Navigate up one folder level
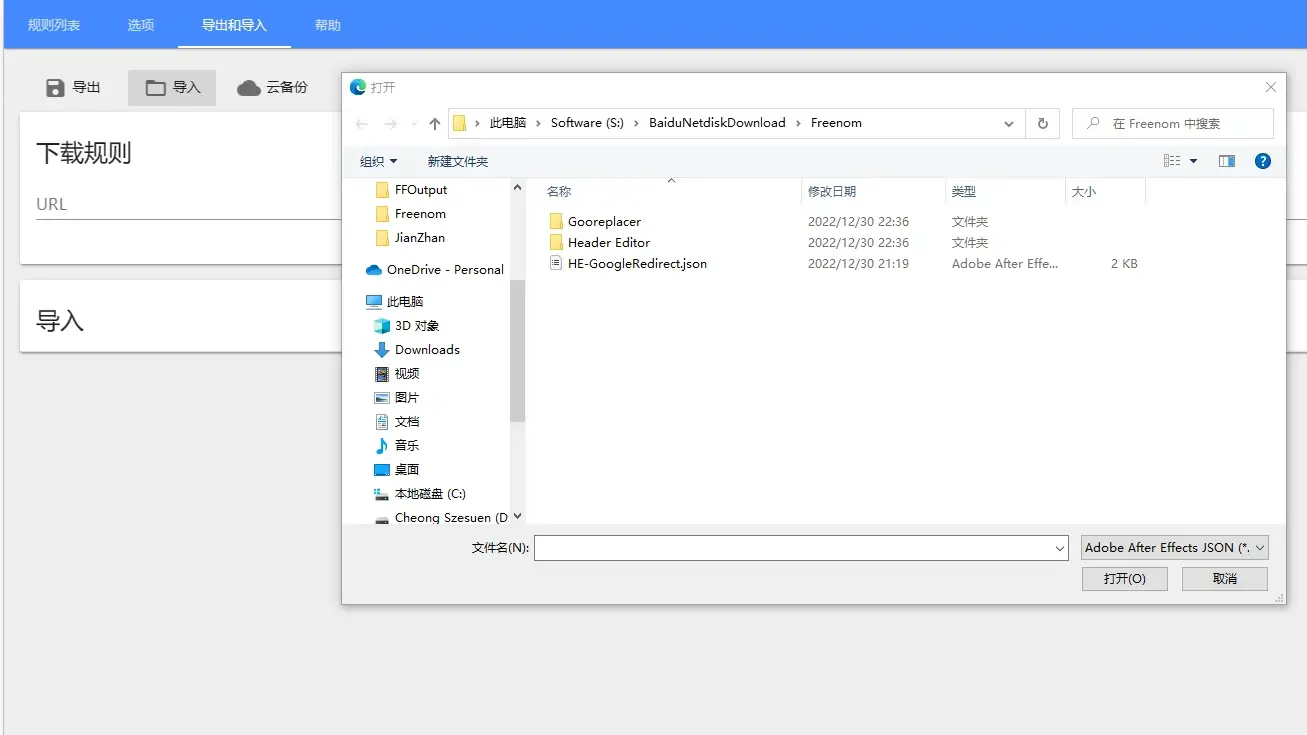Image resolution: width=1307 pixels, height=735 pixels. [433, 122]
